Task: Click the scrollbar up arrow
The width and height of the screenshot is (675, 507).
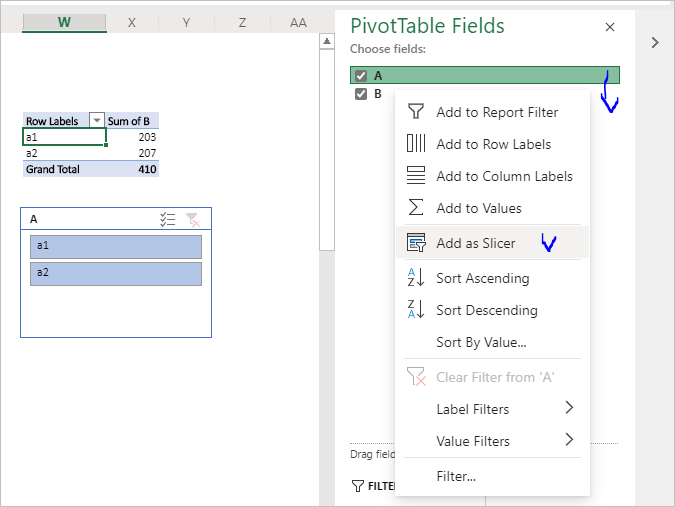Action: pyautogui.click(x=326, y=42)
